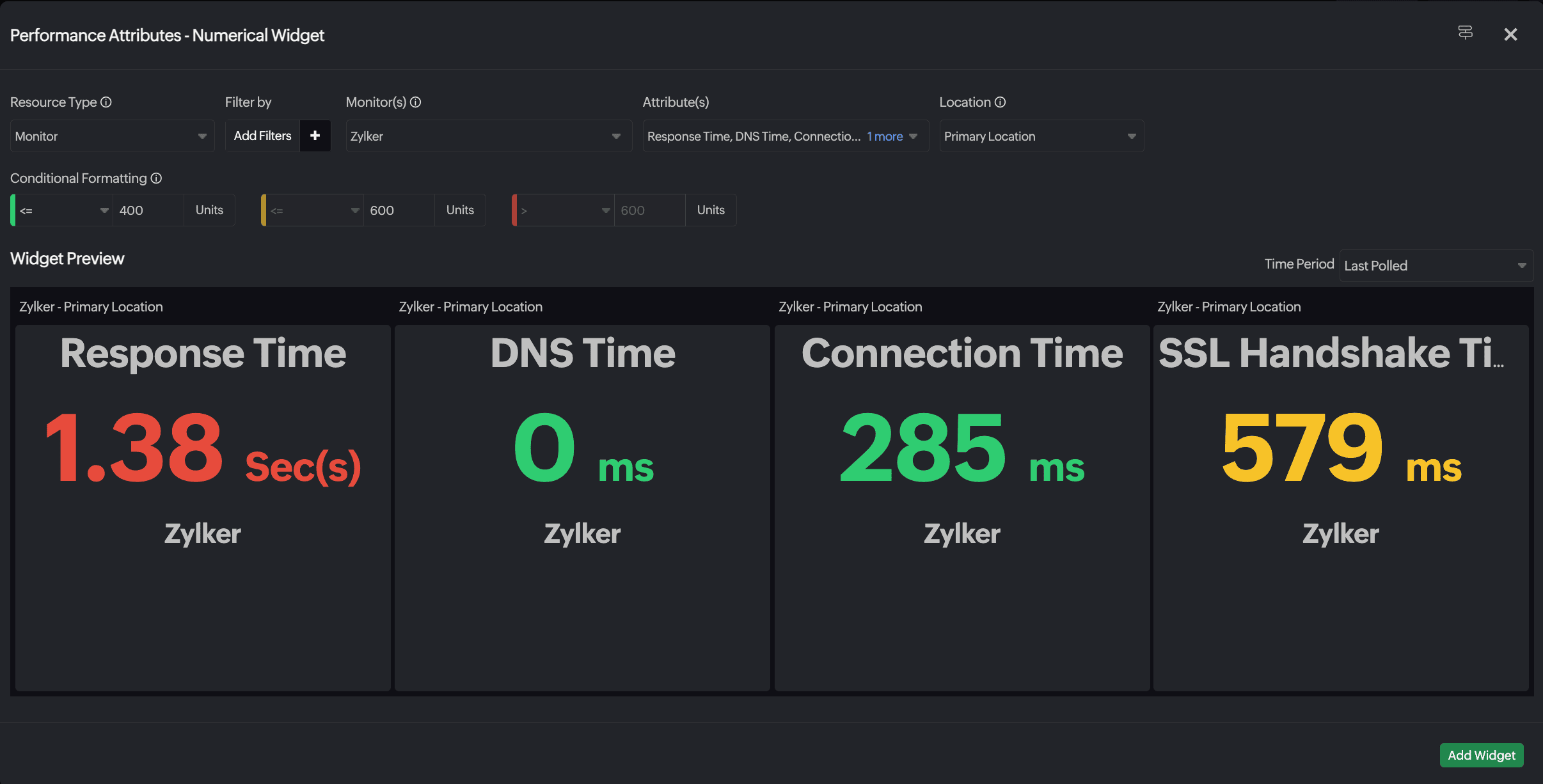Click the Monitor(s) info icon
1543x784 pixels.
[415, 102]
